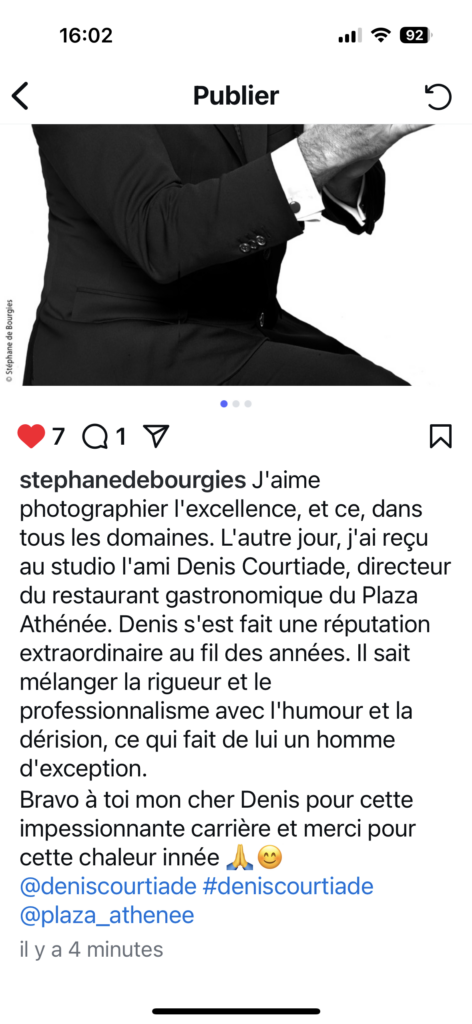Tap the Publier header title

point(236,96)
